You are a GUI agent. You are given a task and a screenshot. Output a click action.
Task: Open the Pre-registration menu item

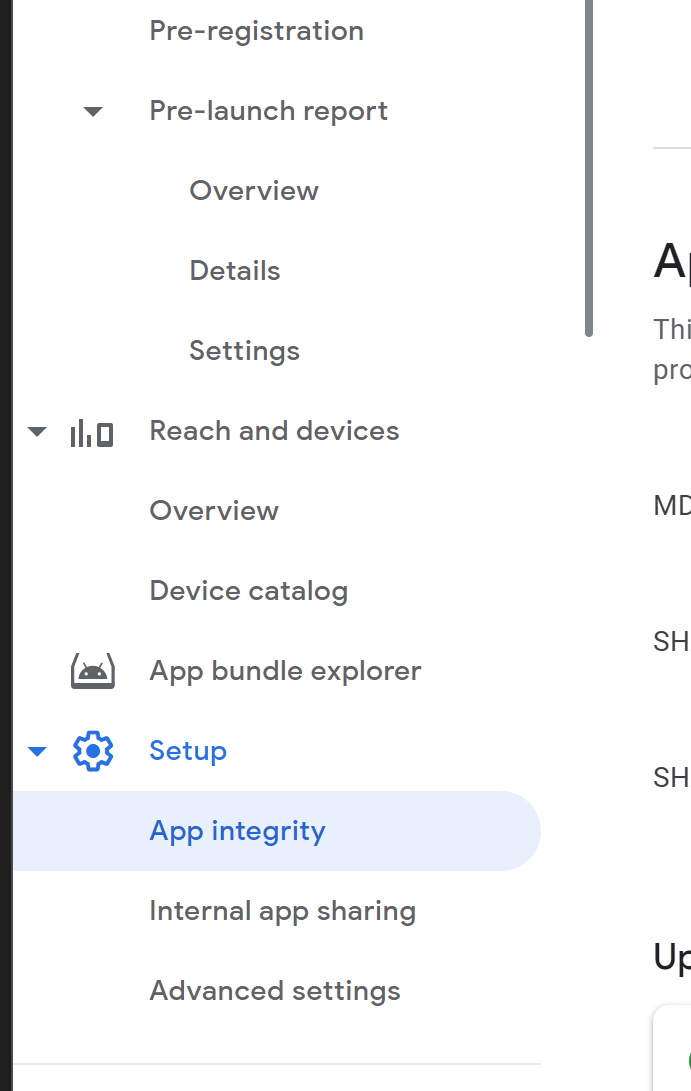coord(256,31)
